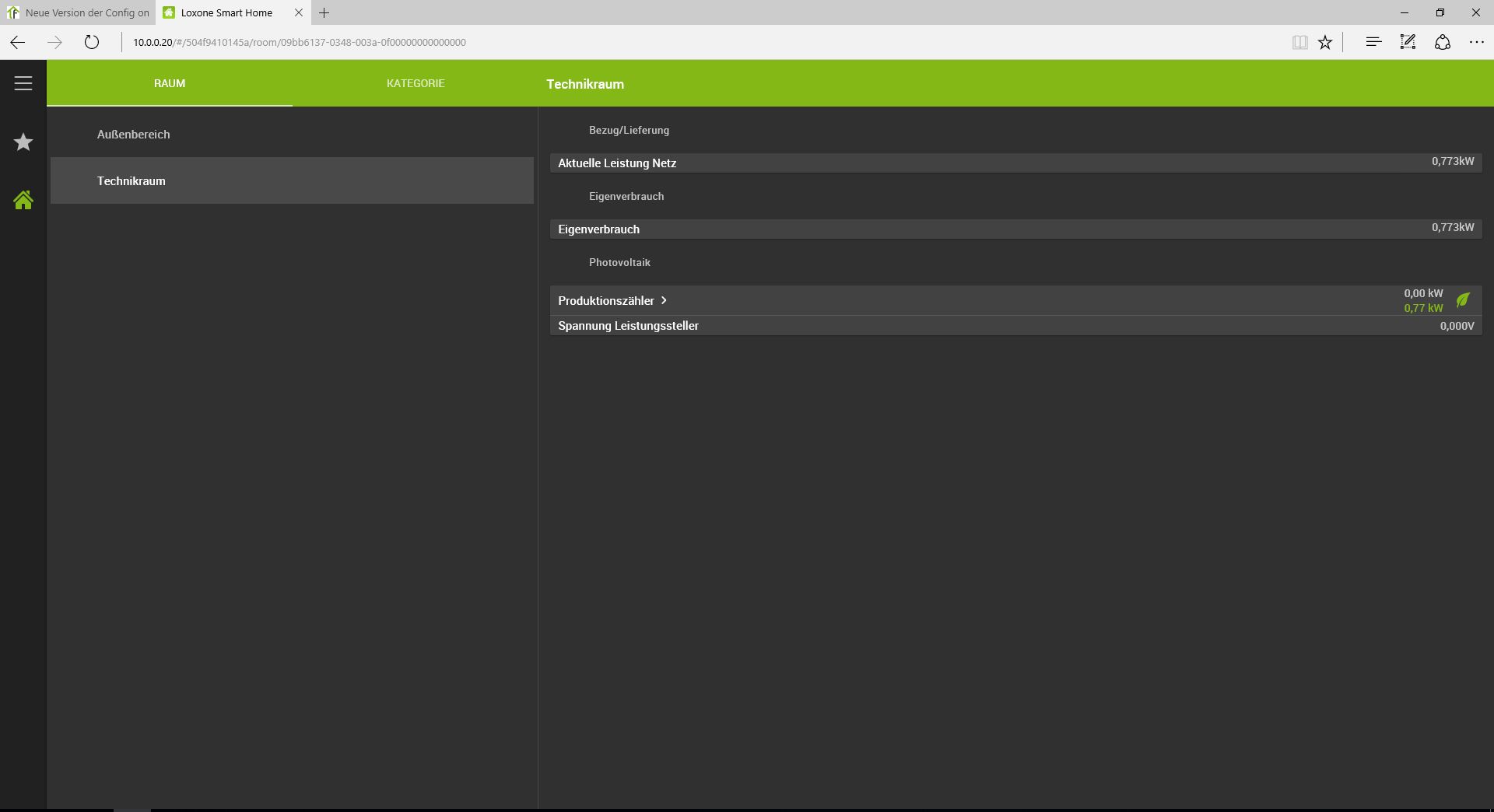Close the browser window
1494x812 pixels.
pos(1476,12)
